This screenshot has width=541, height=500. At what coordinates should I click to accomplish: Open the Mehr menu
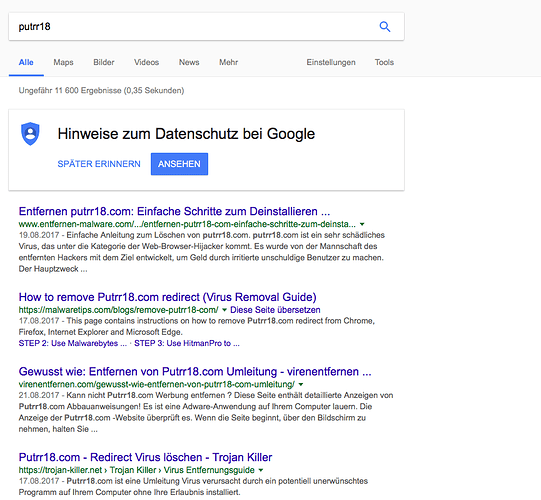coord(228,62)
